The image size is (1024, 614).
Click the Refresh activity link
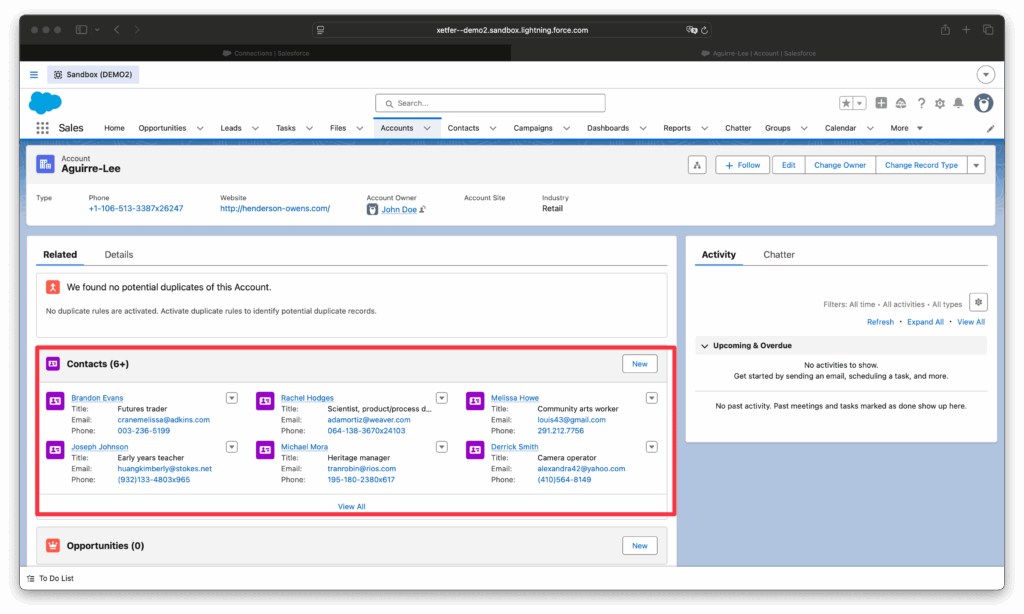coord(880,322)
